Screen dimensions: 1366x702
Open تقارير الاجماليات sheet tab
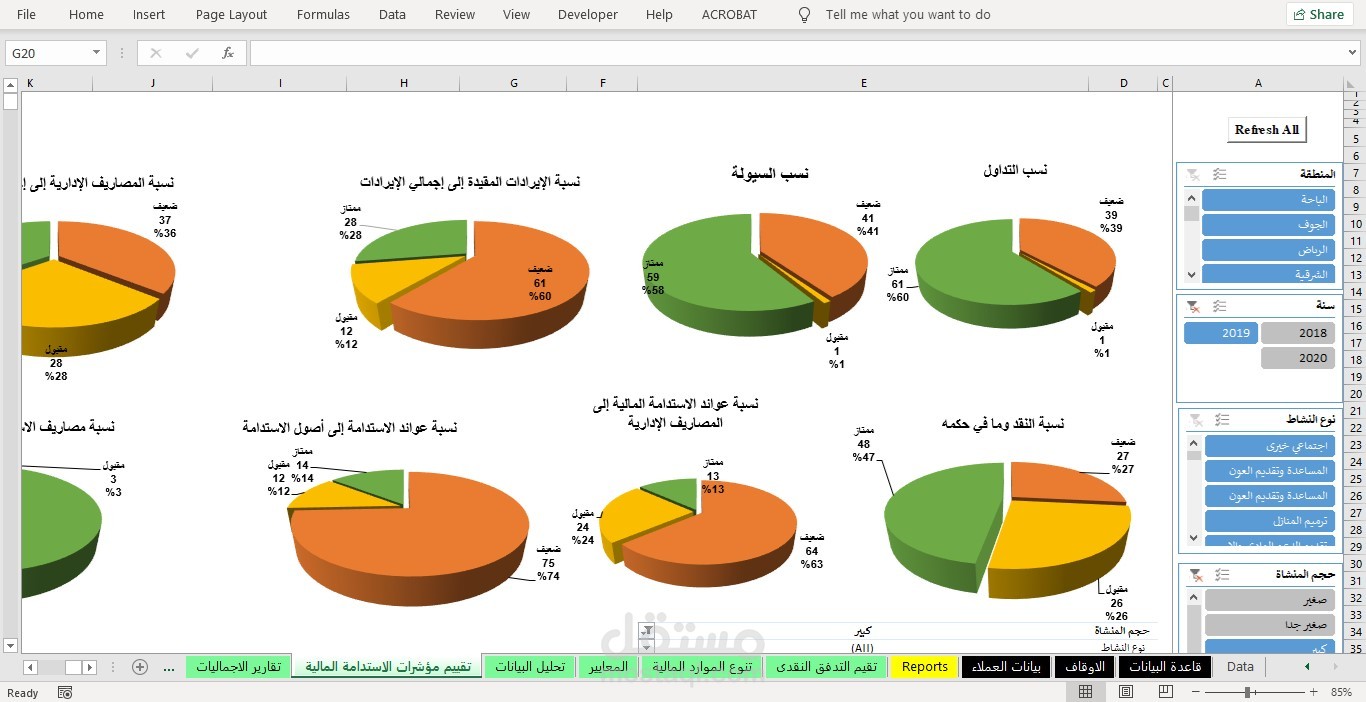tap(238, 667)
